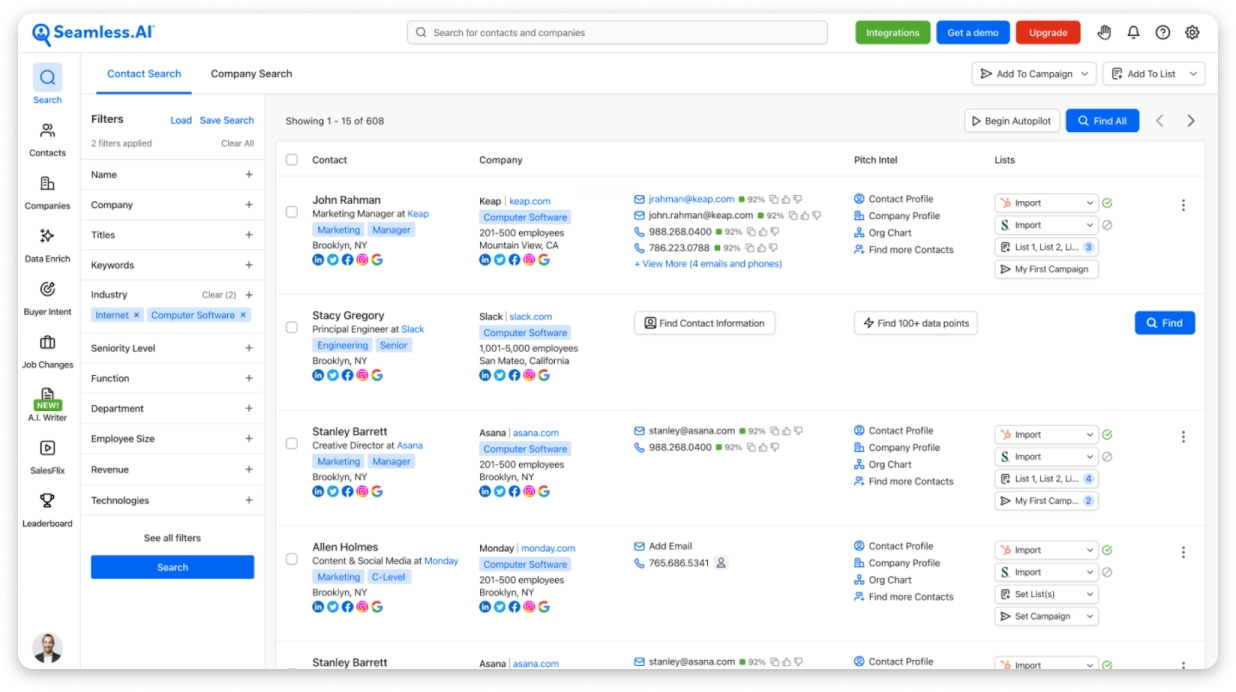Run the blue Search button in filters
Image resolution: width=1236 pixels, height=692 pixels.
pyautogui.click(x=172, y=567)
